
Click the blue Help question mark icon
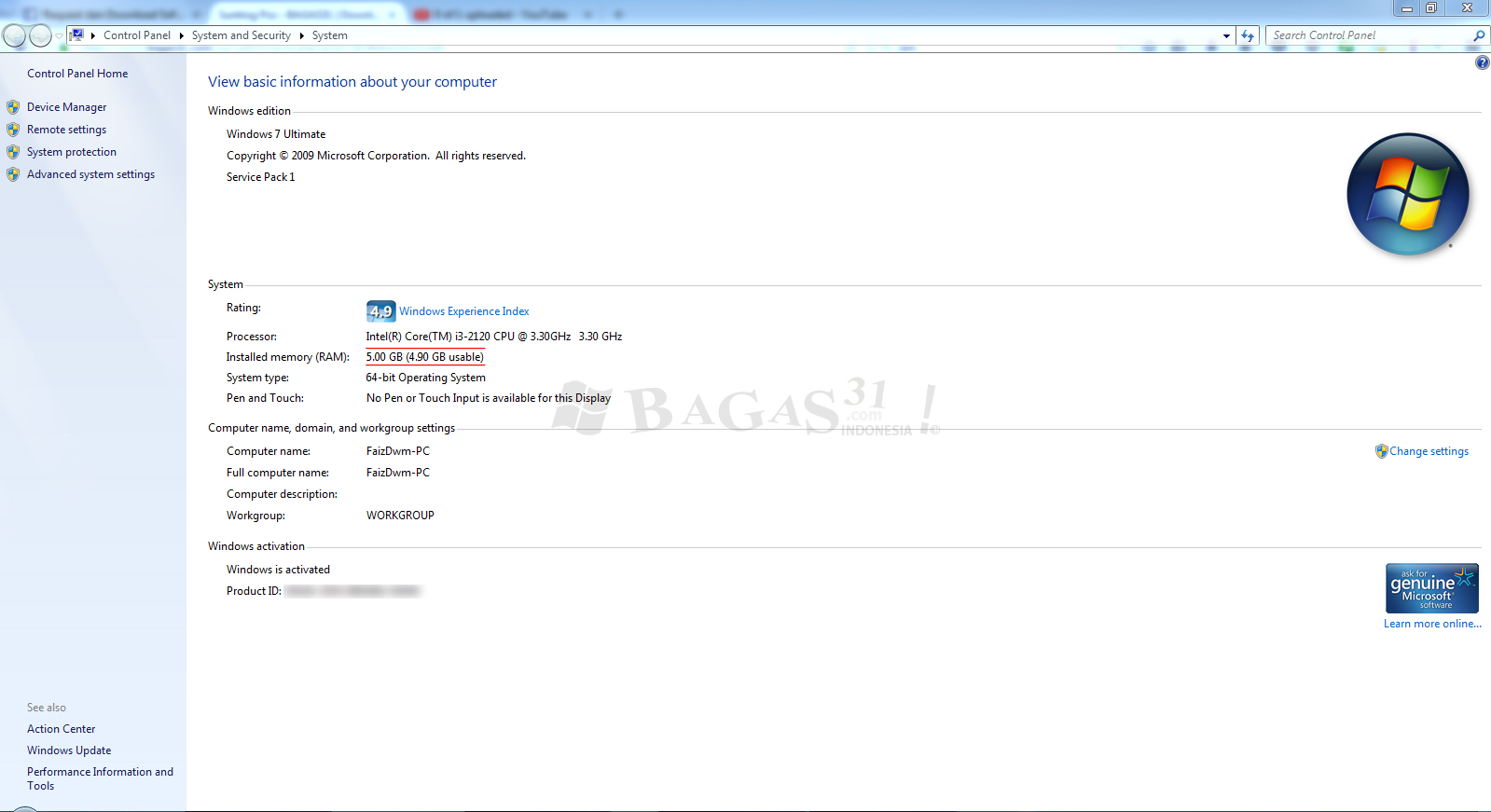1482,62
